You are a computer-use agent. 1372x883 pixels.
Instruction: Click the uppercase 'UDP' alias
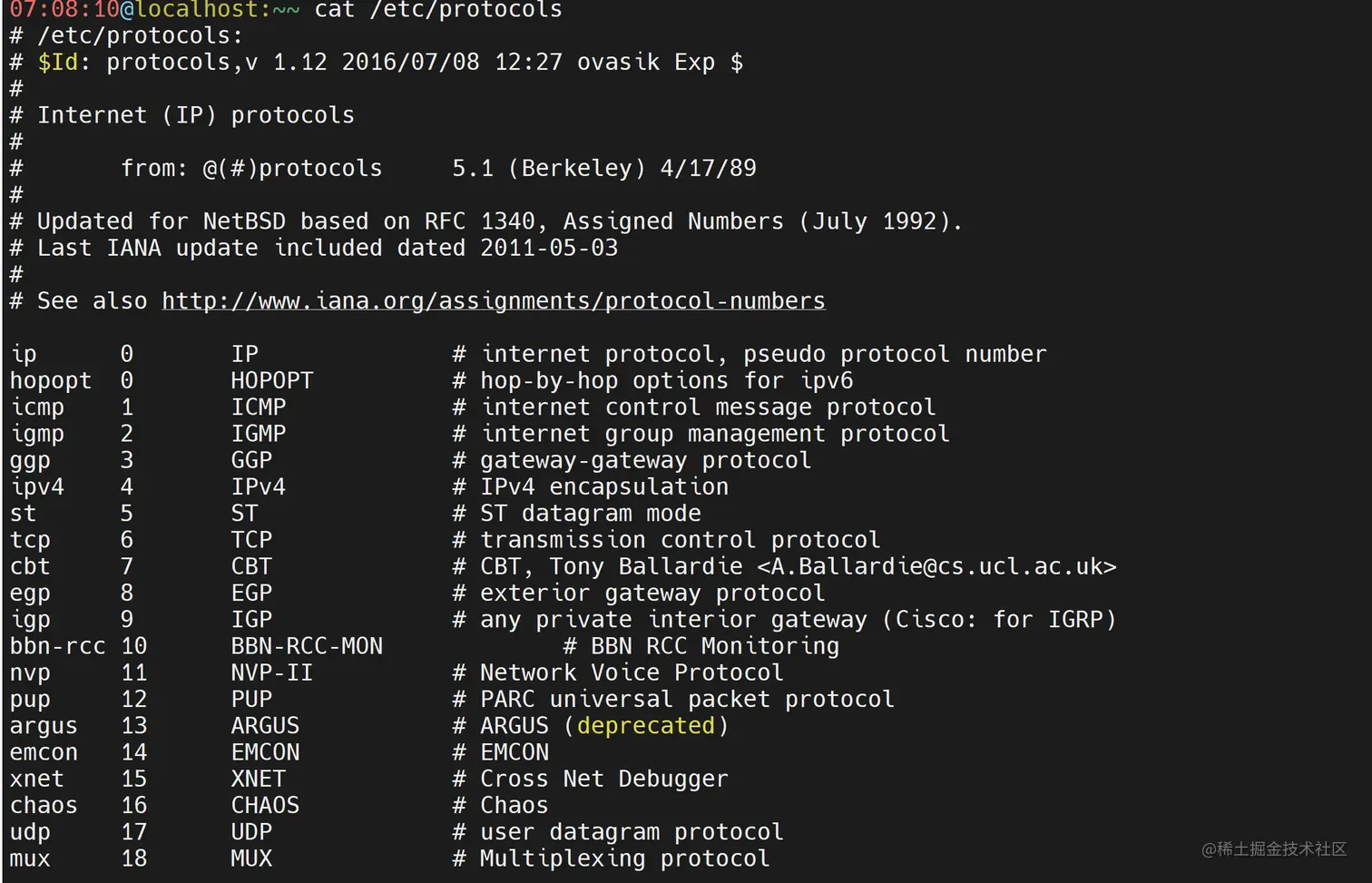[251, 832]
